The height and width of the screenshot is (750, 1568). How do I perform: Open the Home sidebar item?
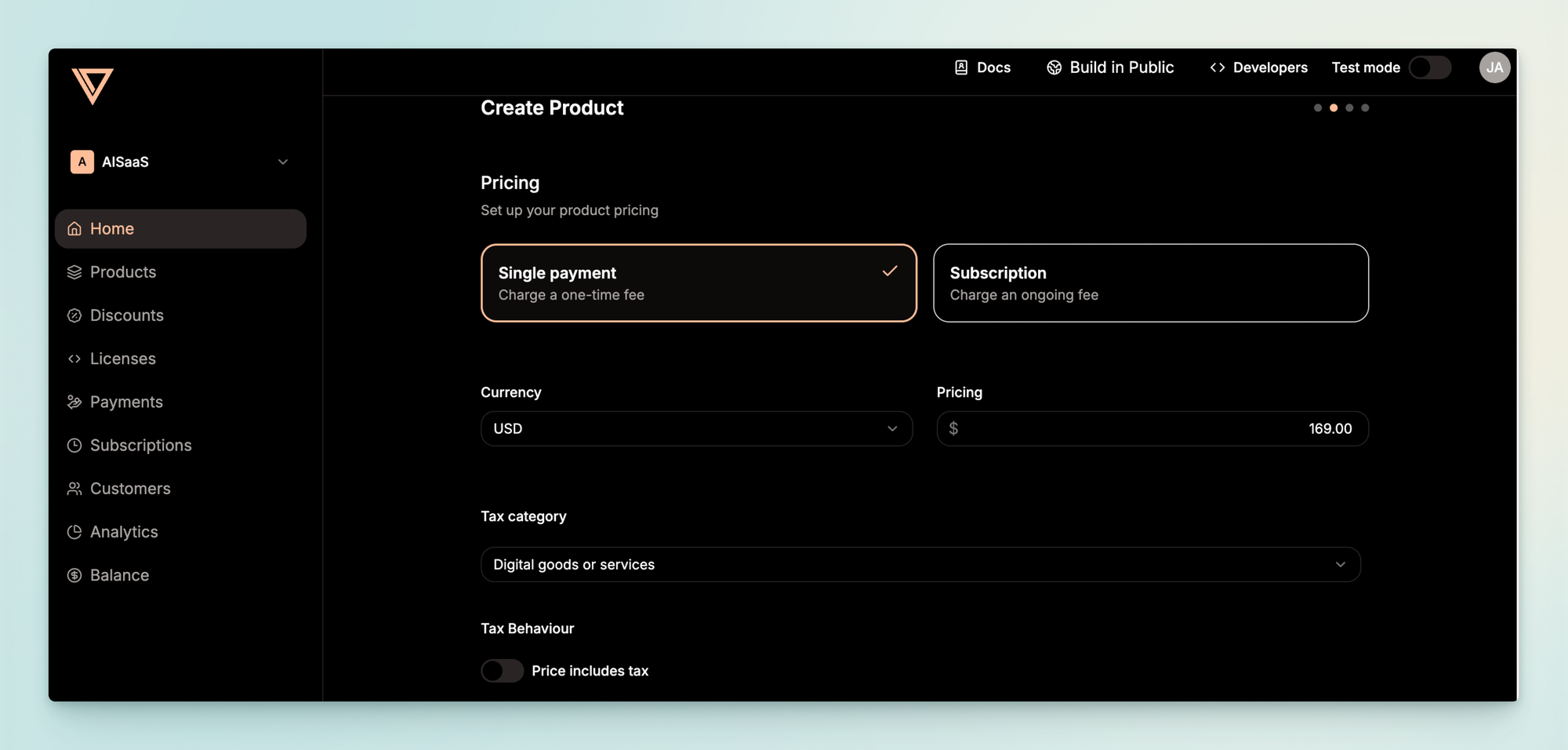click(x=180, y=228)
